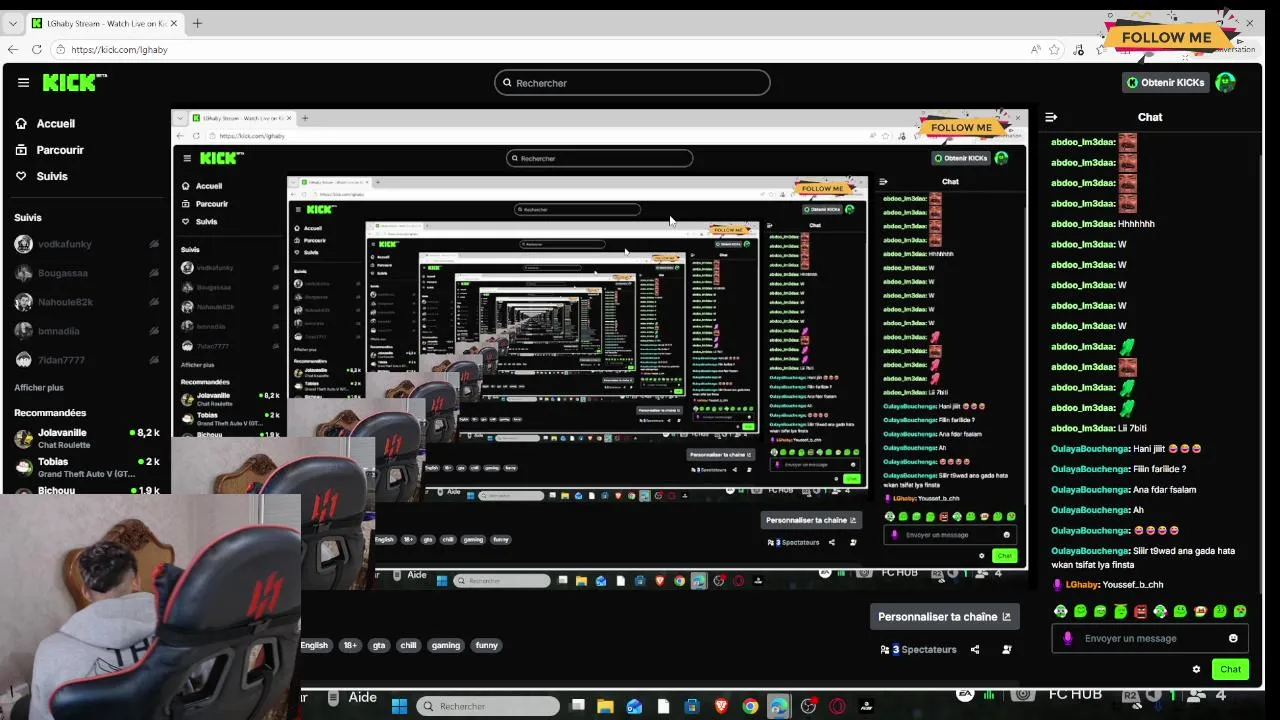Open the Windows Start button
This screenshot has height=720, width=1280.
click(x=399, y=706)
